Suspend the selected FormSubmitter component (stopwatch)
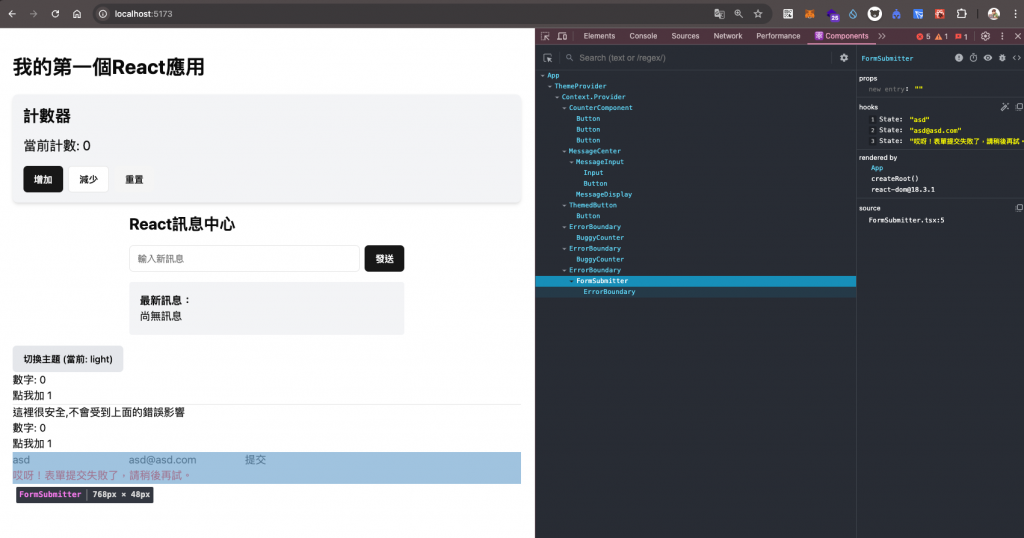This screenshot has width=1024, height=538. (973, 58)
